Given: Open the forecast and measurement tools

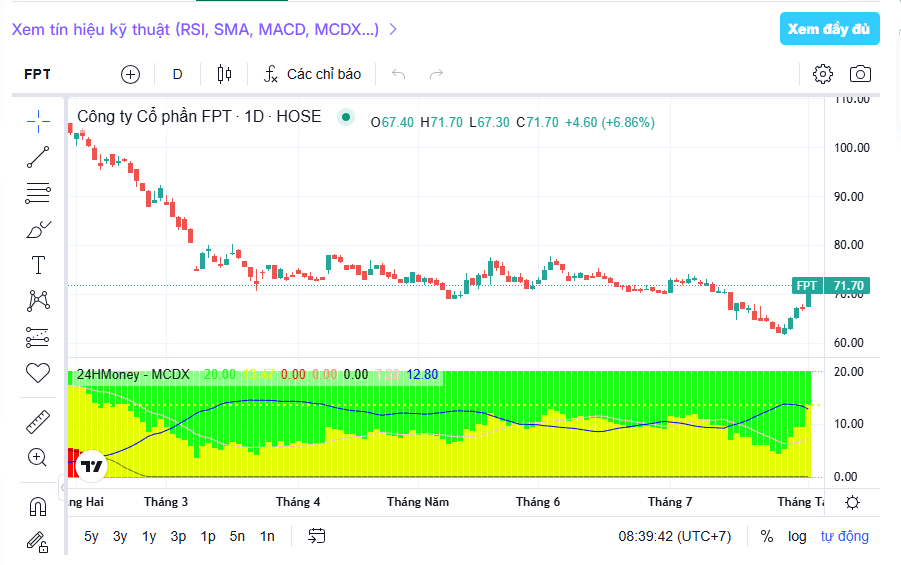Looking at the screenshot, I should [x=38, y=337].
